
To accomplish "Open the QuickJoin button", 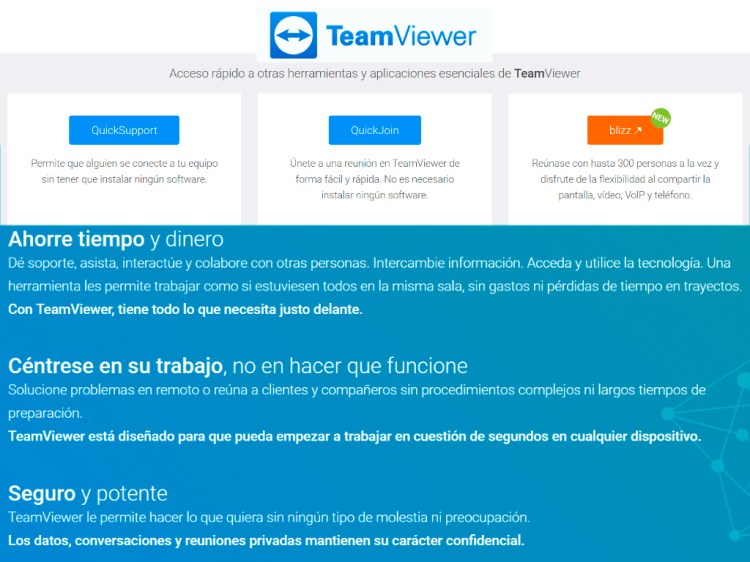I will 375,130.
